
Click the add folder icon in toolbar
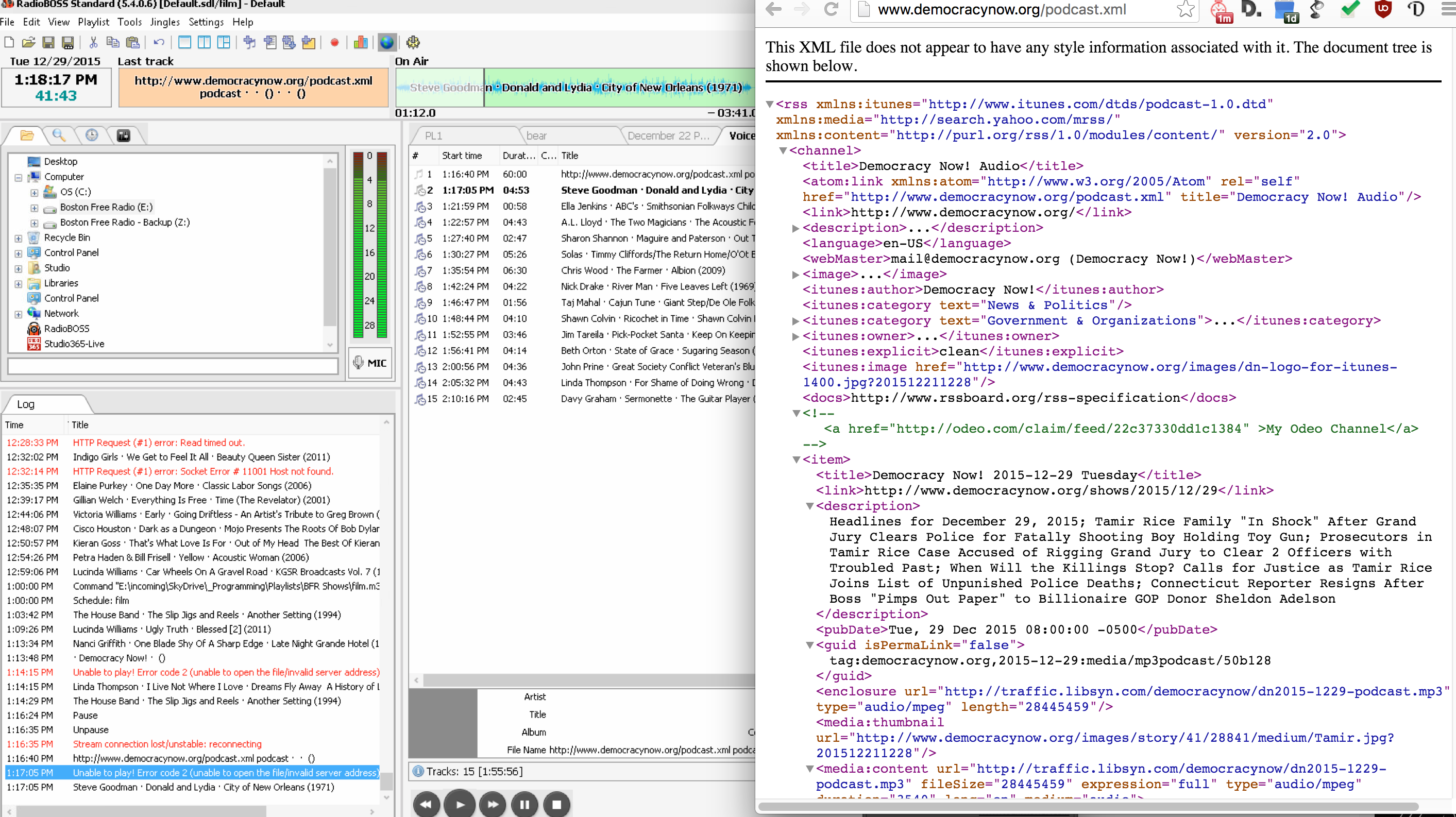point(309,42)
